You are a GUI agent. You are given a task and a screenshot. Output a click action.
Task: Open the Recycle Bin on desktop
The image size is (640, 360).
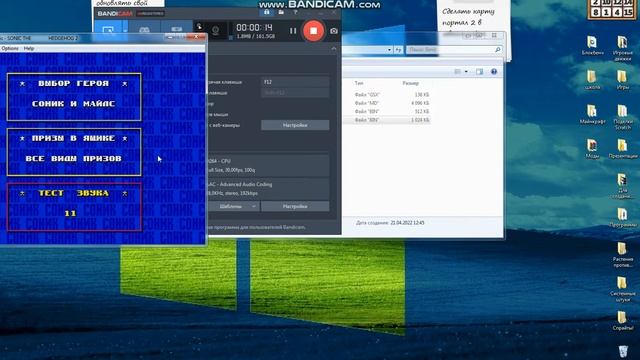(623, 351)
